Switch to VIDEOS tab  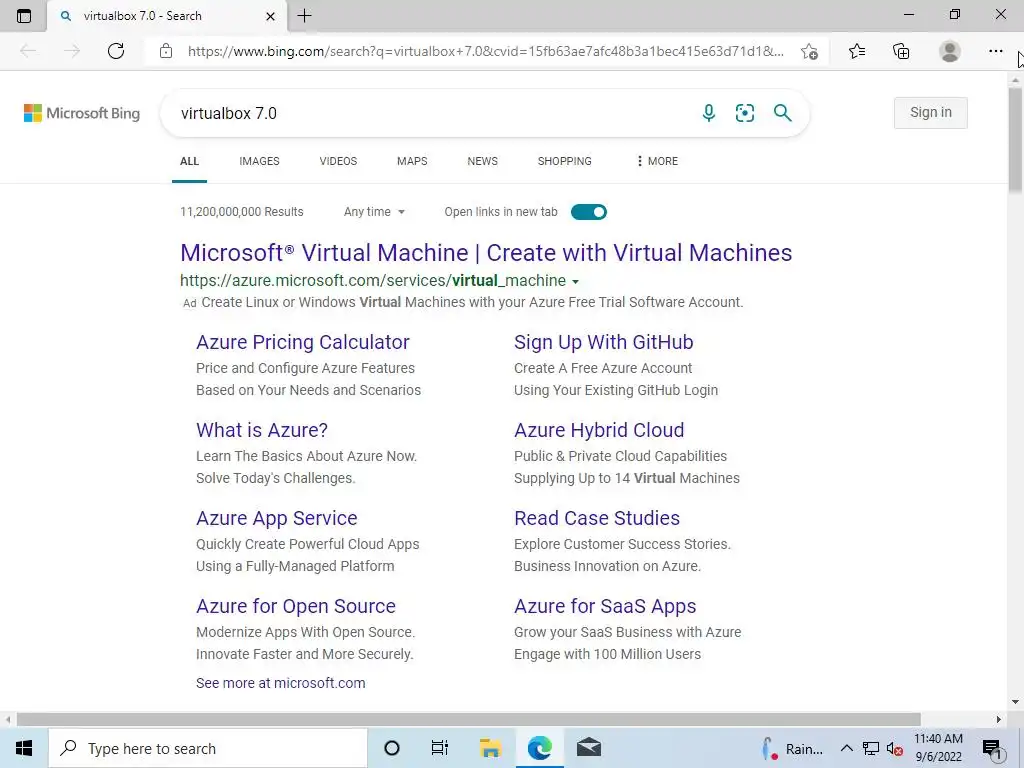tap(338, 161)
